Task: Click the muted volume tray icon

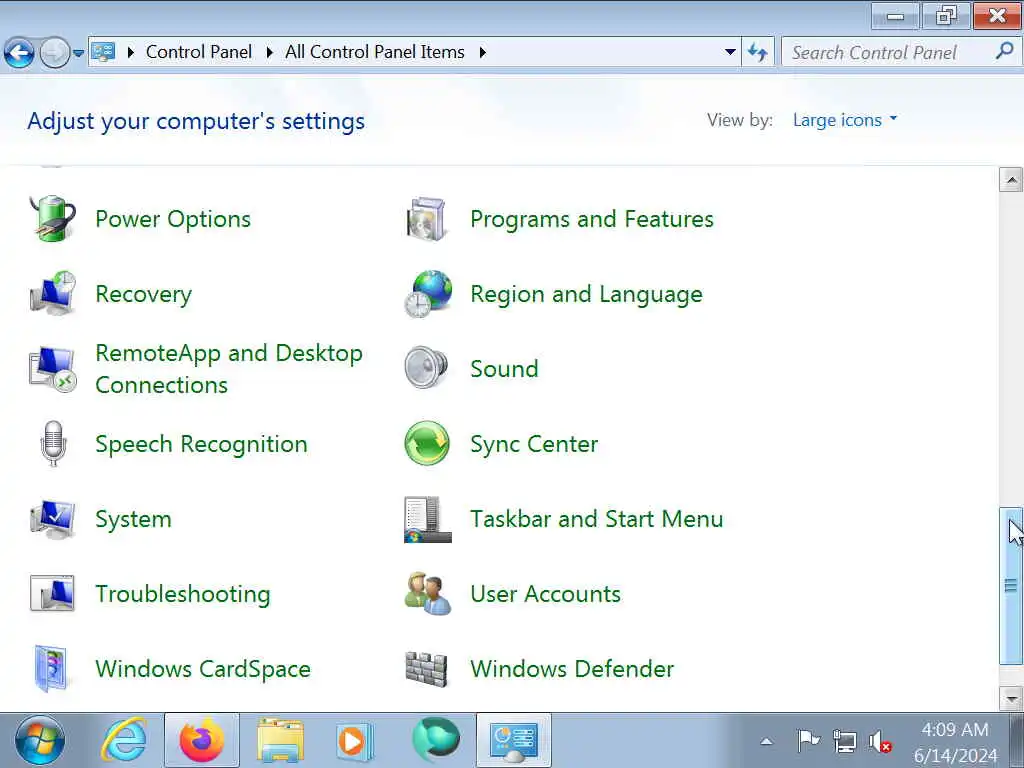Action: pos(880,742)
